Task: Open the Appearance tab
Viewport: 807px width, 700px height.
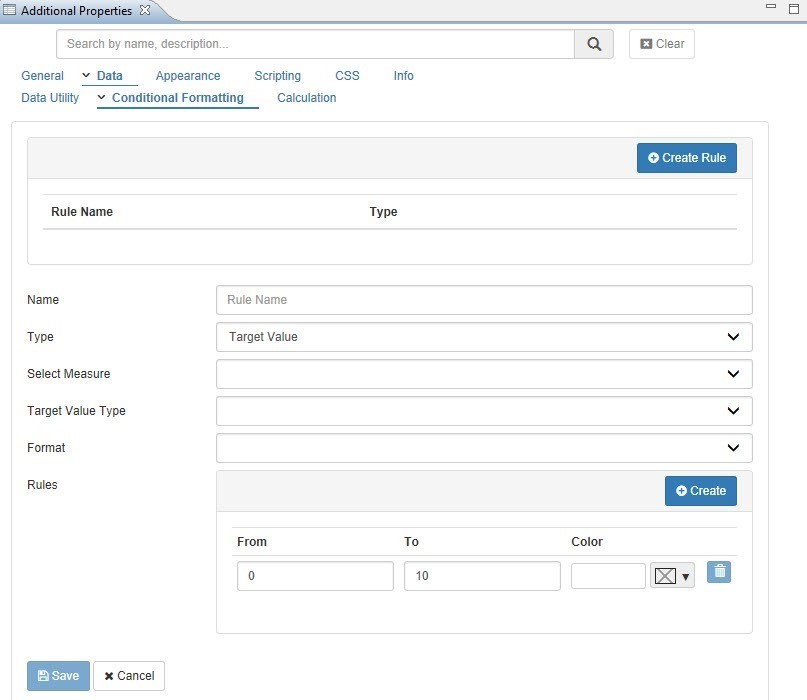Action: pos(188,76)
